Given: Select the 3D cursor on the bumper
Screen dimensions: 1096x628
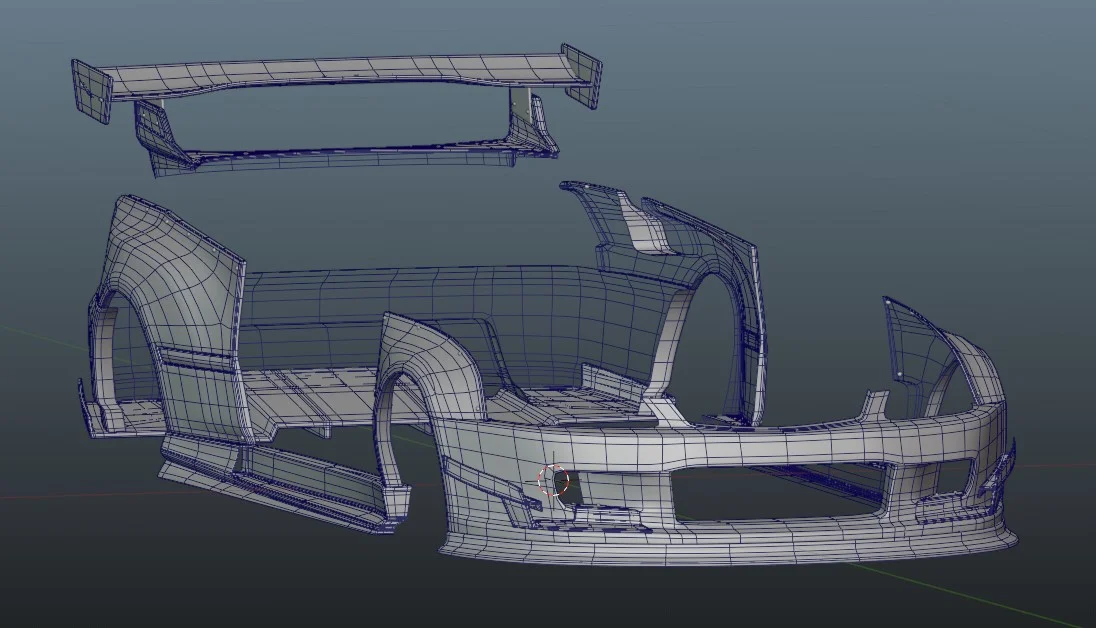Looking at the screenshot, I should tap(551, 477).
